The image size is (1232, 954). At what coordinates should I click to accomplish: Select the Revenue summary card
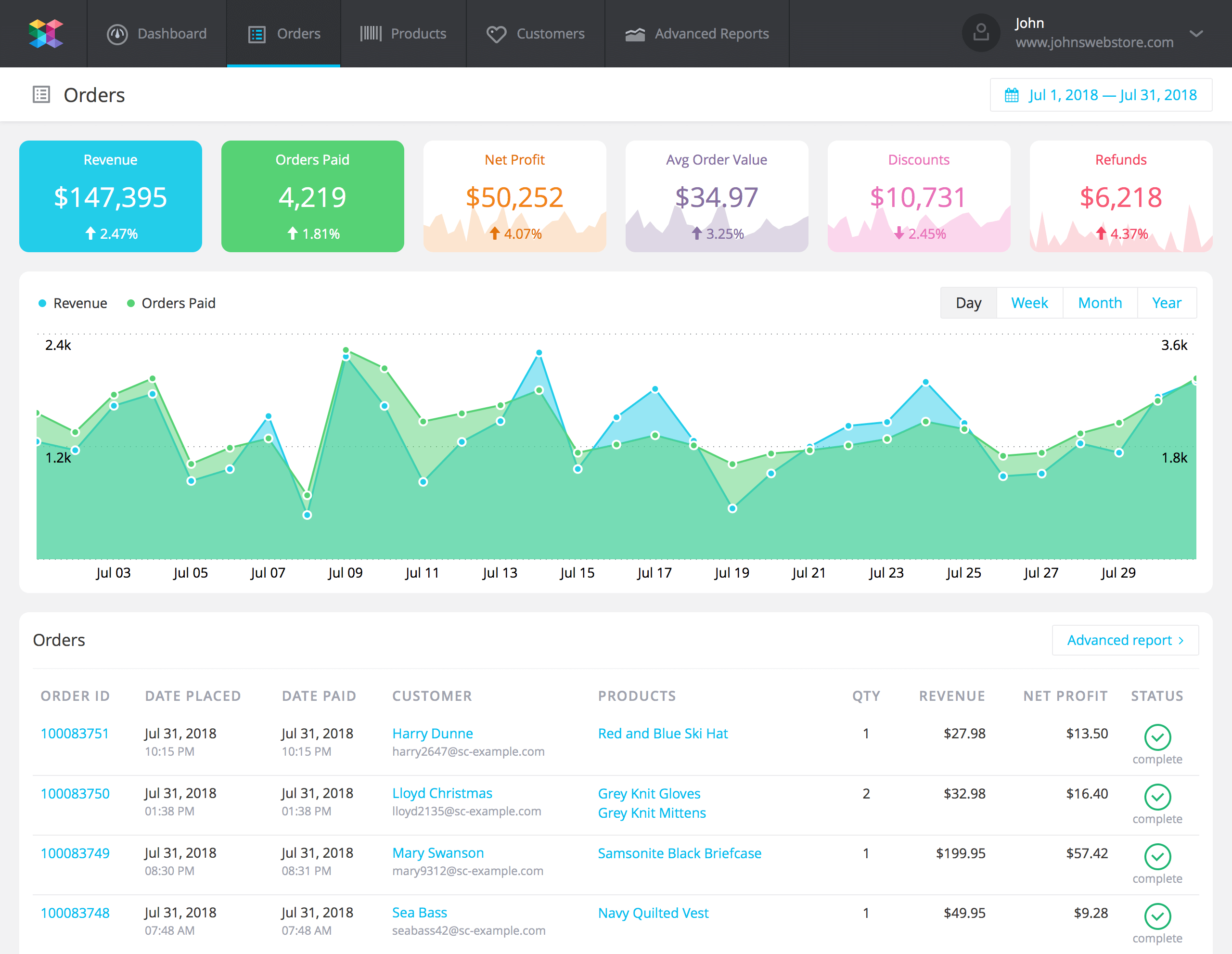[x=111, y=196]
